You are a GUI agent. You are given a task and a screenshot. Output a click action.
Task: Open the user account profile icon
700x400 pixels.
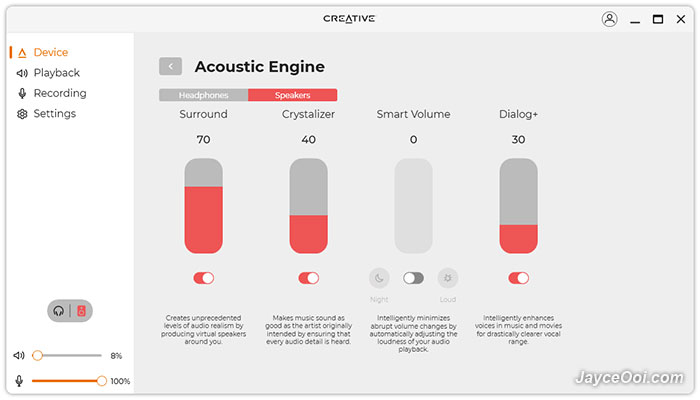[x=609, y=19]
